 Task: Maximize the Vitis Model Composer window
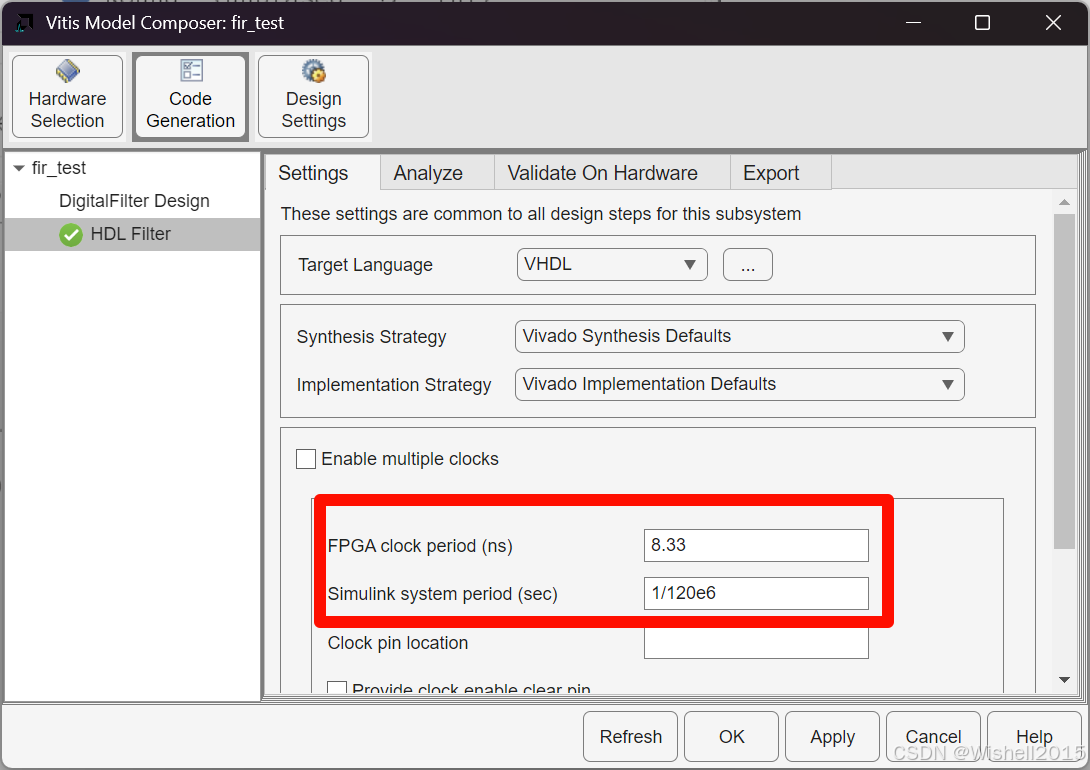tap(982, 23)
